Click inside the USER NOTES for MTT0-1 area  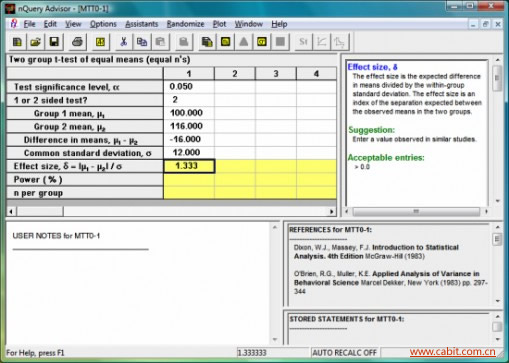tap(138, 283)
